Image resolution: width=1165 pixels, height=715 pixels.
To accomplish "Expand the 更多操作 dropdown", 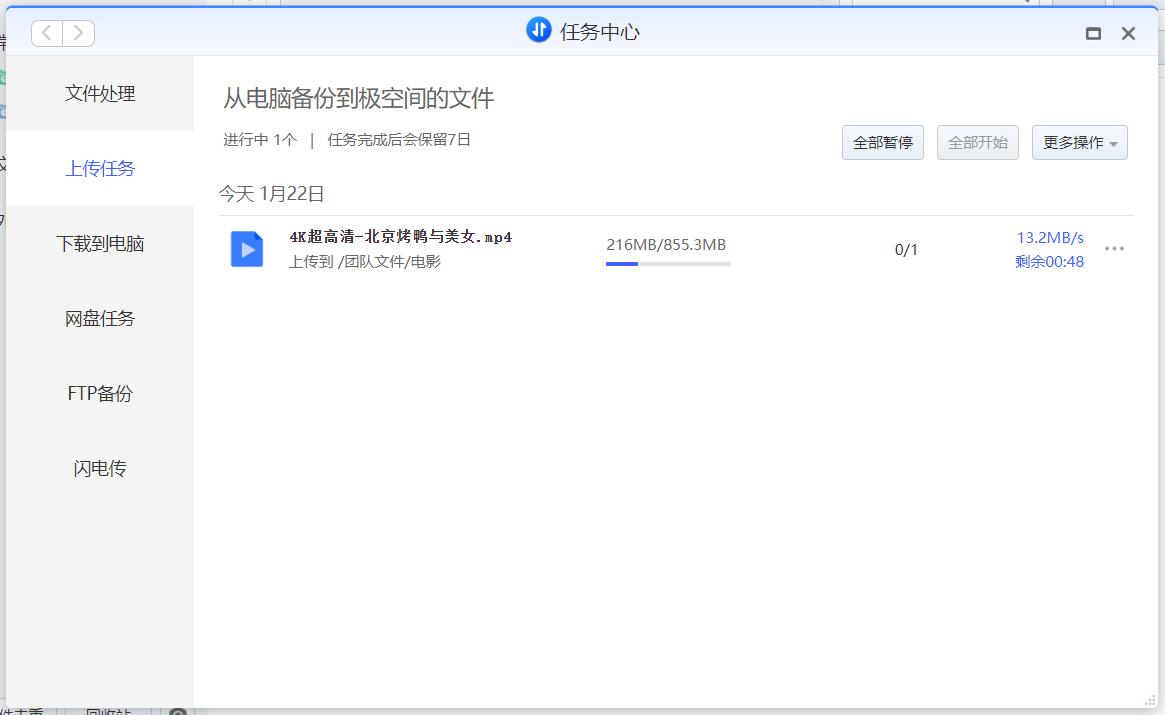I will click(1079, 142).
